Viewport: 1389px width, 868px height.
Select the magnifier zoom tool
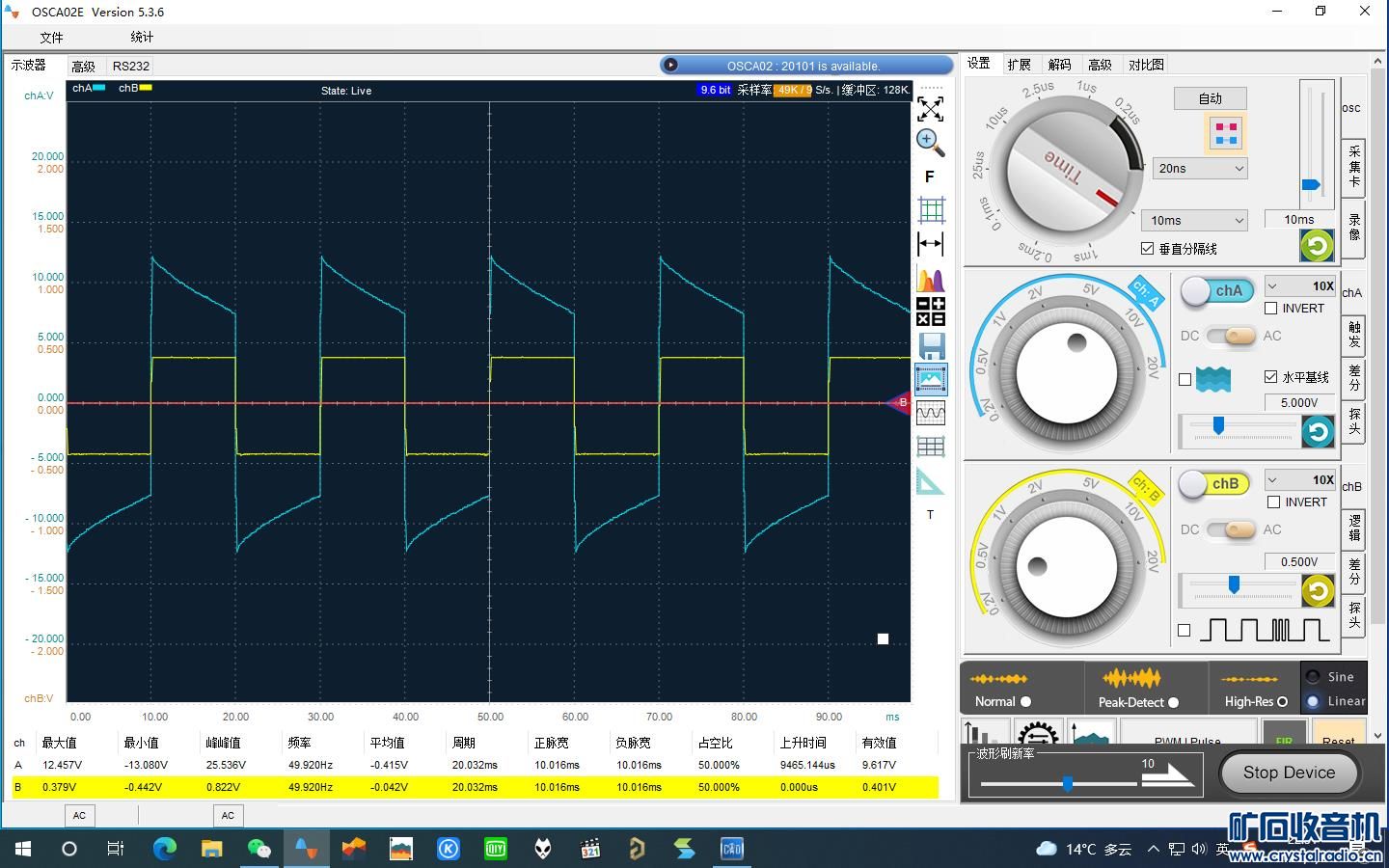[930, 143]
